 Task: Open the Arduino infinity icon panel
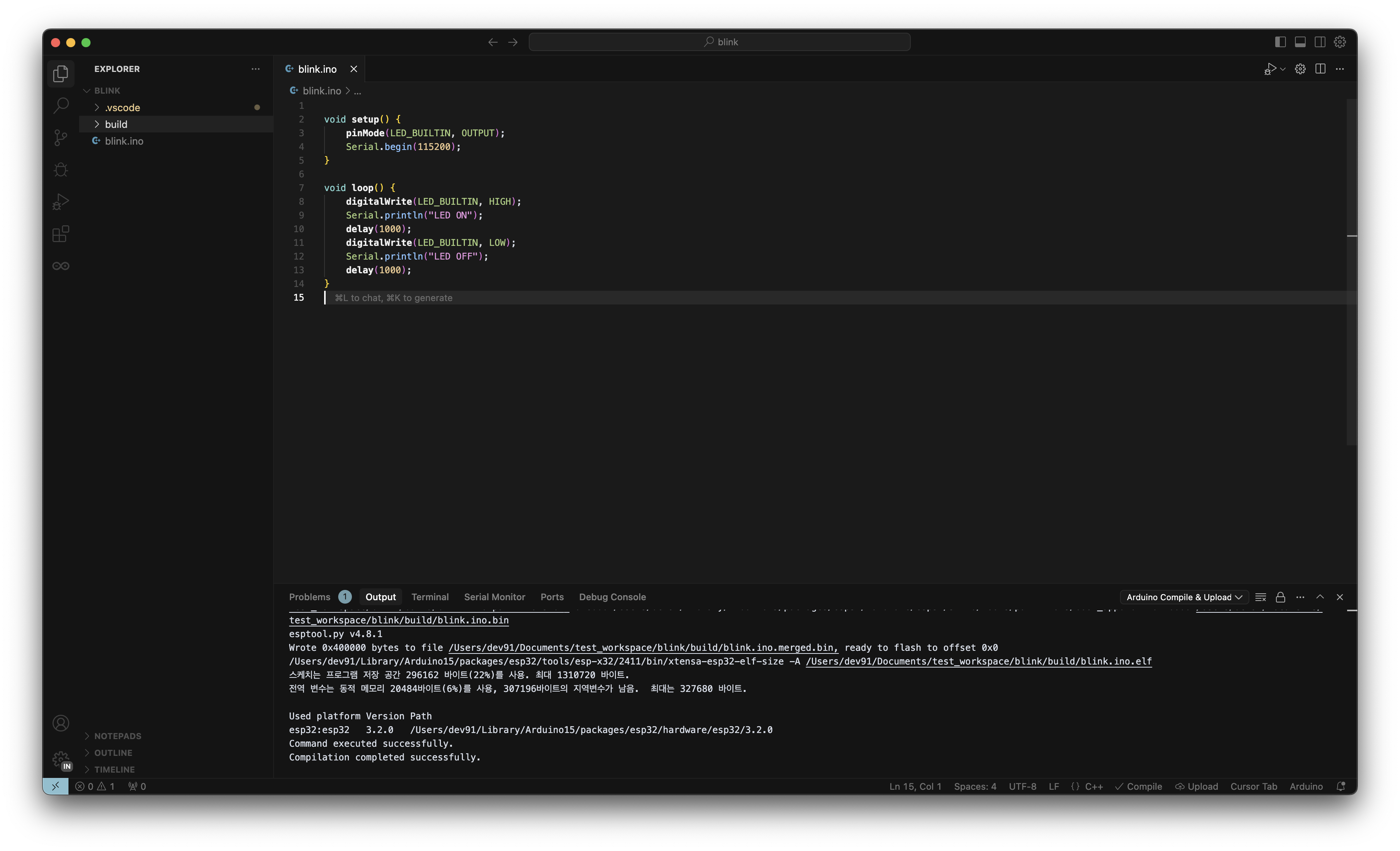[61, 266]
